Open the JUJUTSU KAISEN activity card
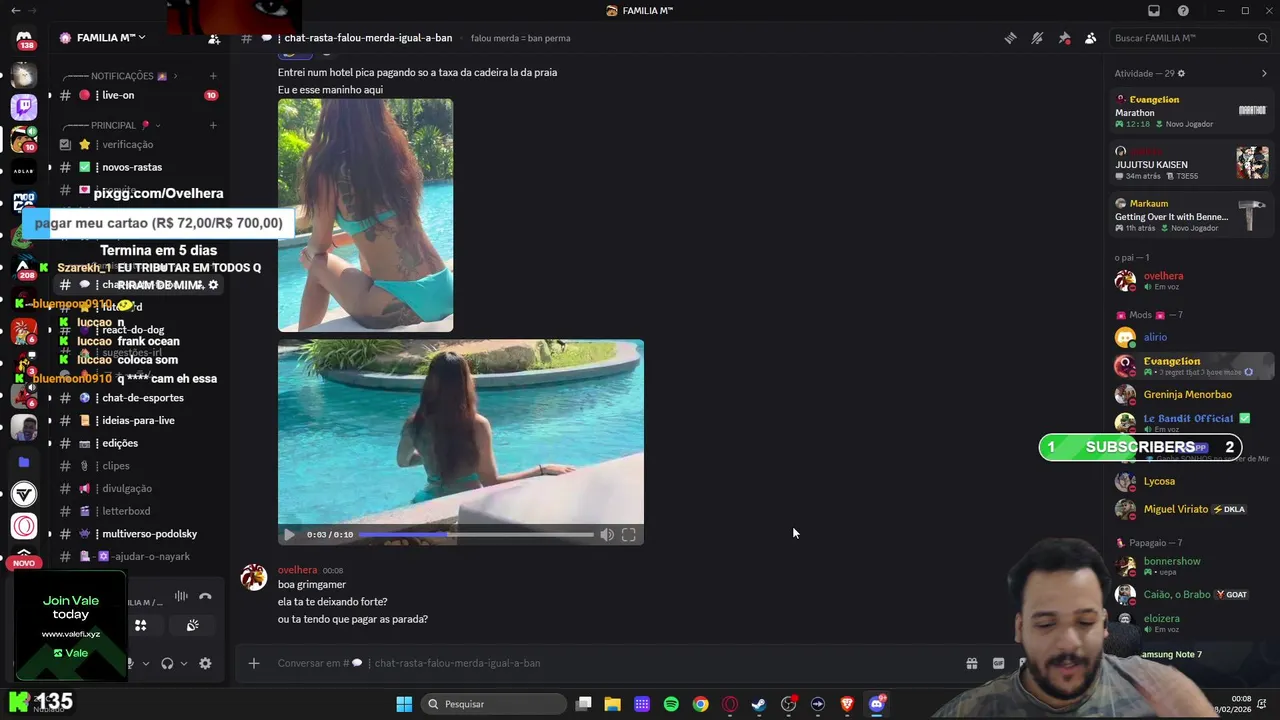 [x=1192, y=163]
